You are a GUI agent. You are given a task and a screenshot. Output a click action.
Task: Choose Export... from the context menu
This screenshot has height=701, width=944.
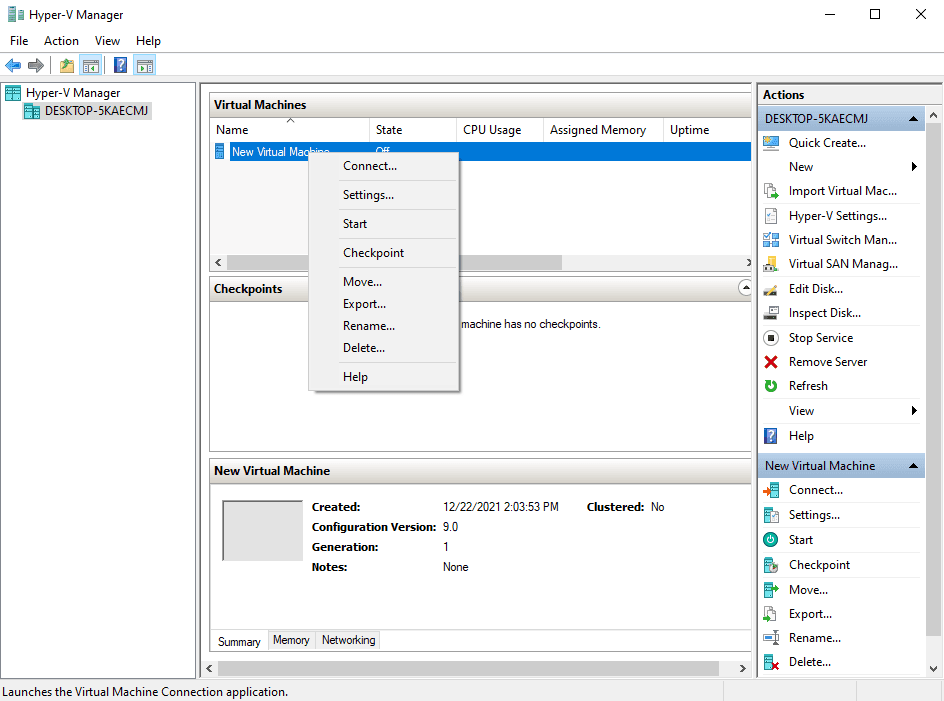tap(384, 304)
